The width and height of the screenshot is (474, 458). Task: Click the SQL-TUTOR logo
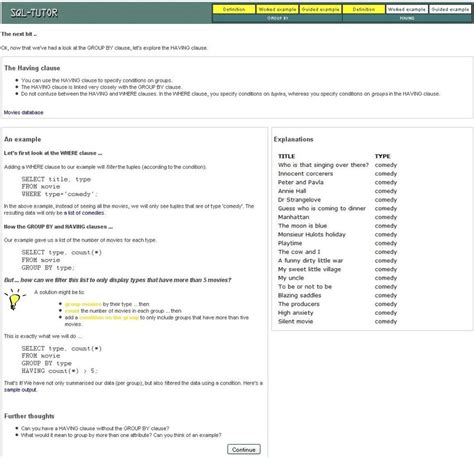coord(34,13)
